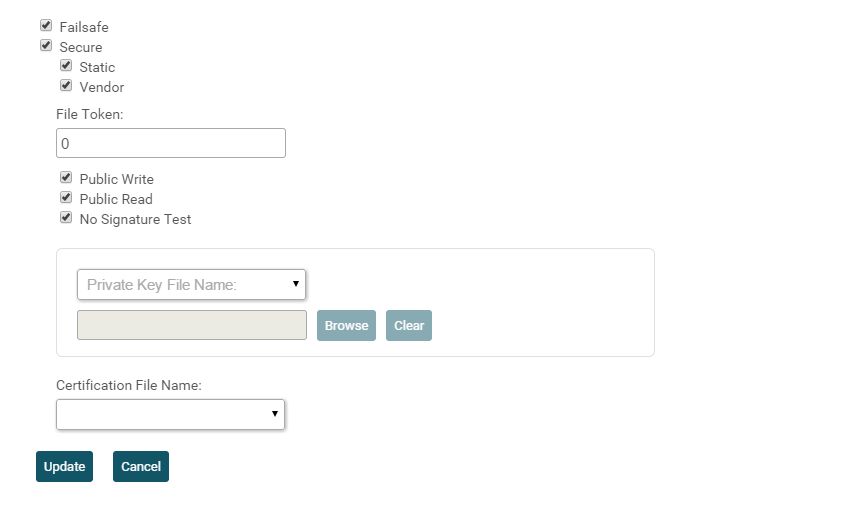Click the 'Public Write' label text

(x=116, y=179)
